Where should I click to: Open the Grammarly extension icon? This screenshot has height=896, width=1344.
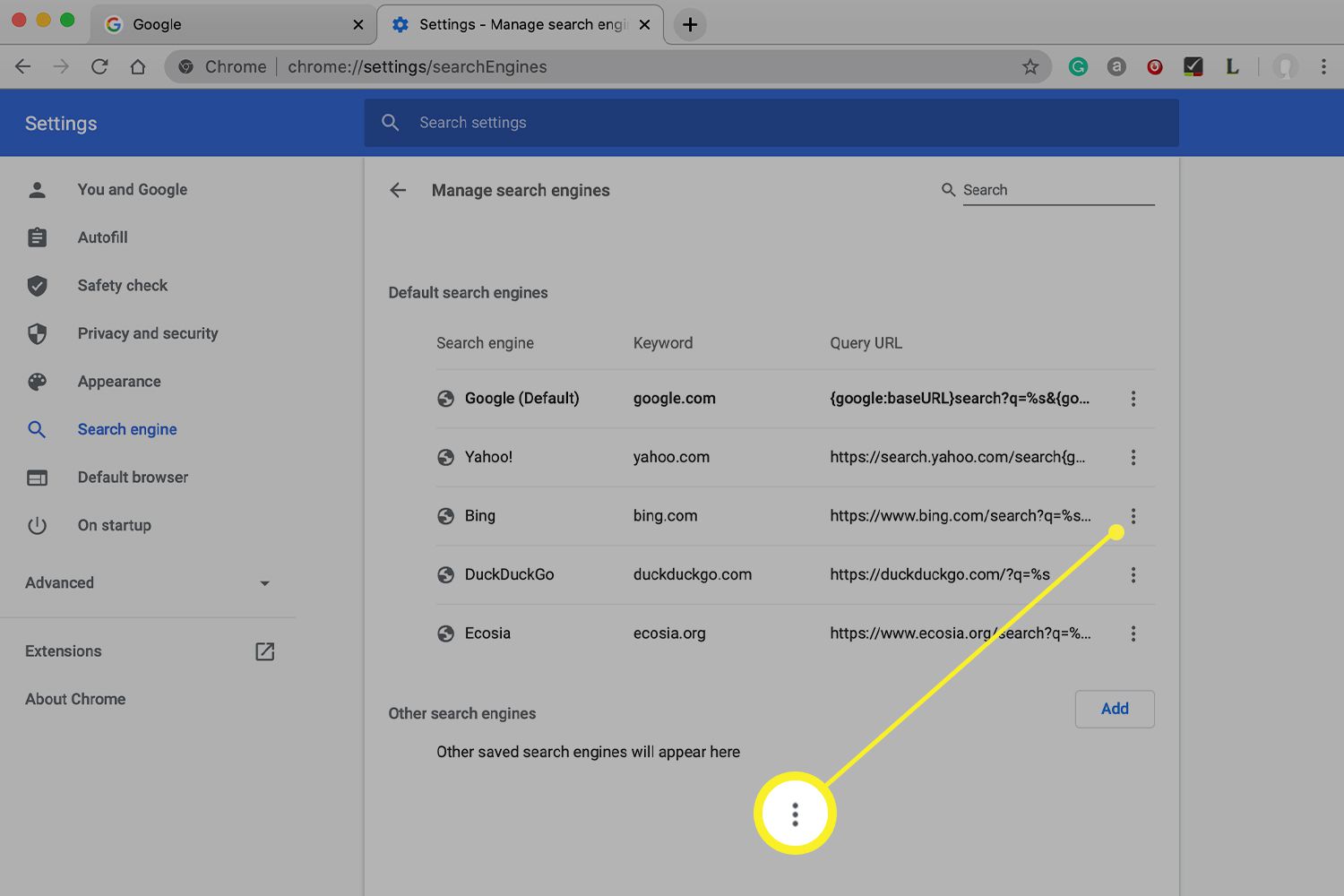pyautogui.click(x=1078, y=67)
